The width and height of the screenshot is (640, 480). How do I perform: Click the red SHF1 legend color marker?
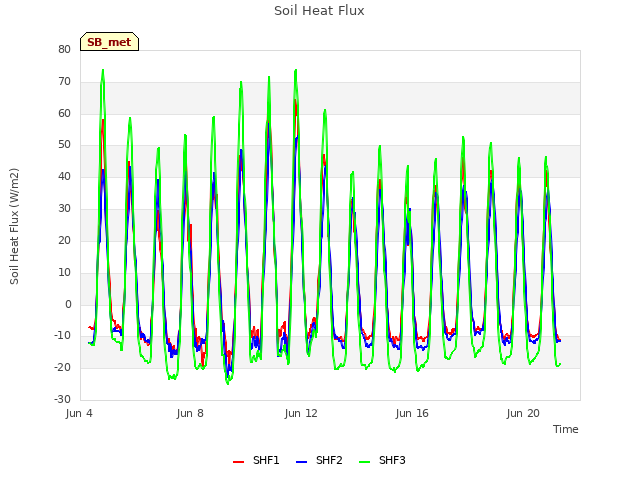tap(238, 462)
